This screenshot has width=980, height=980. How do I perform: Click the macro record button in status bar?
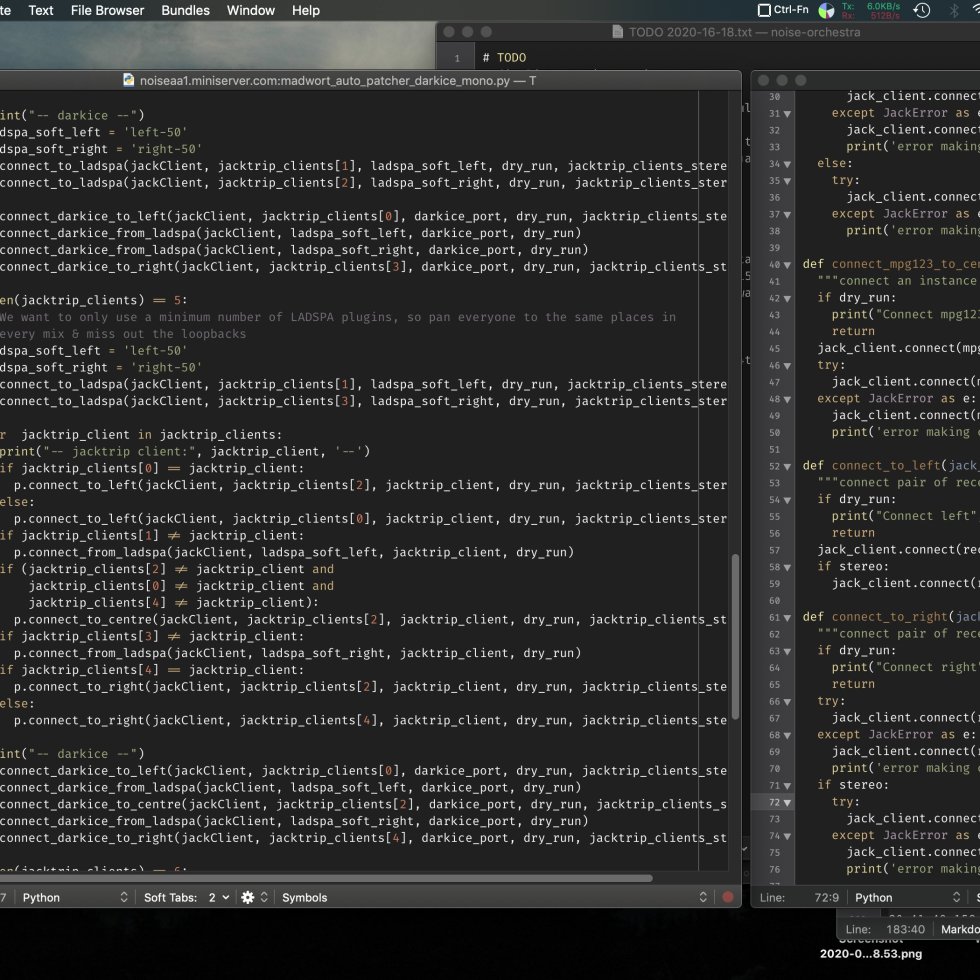coord(728,897)
